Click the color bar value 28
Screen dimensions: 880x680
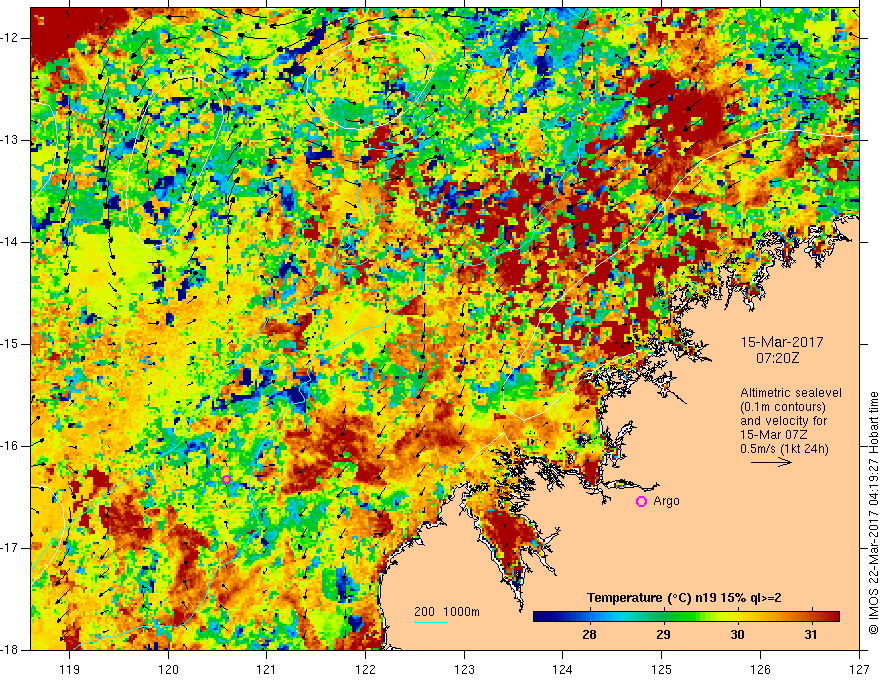click(x=589, y=635)
